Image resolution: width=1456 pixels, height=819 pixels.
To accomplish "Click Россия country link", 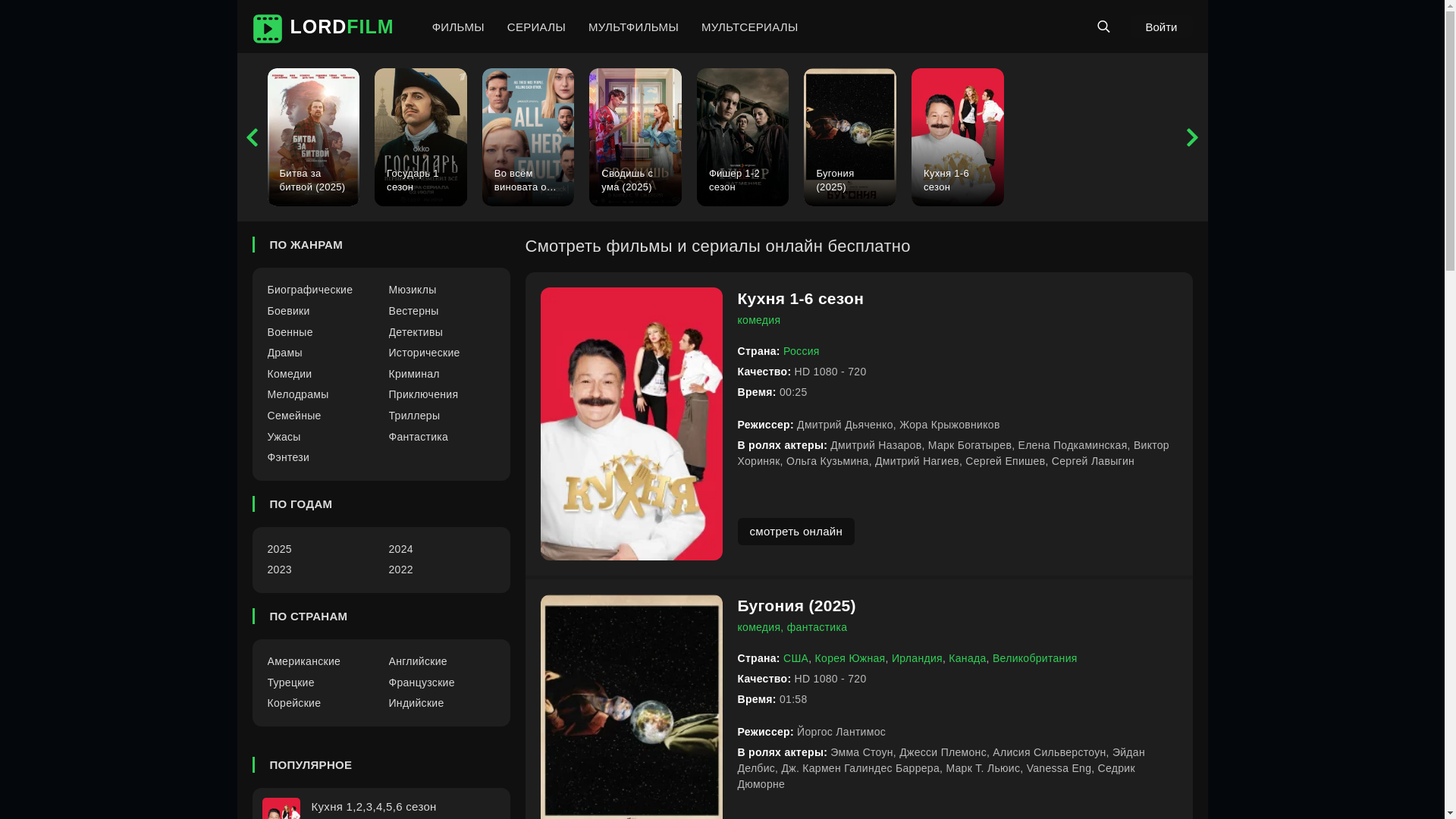I will (801, 351).
